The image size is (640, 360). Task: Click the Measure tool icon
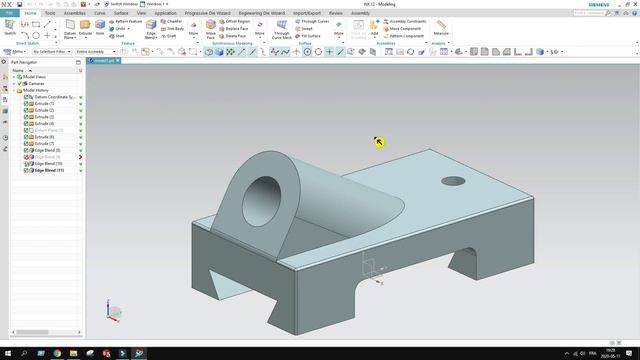tap(441, 25)
